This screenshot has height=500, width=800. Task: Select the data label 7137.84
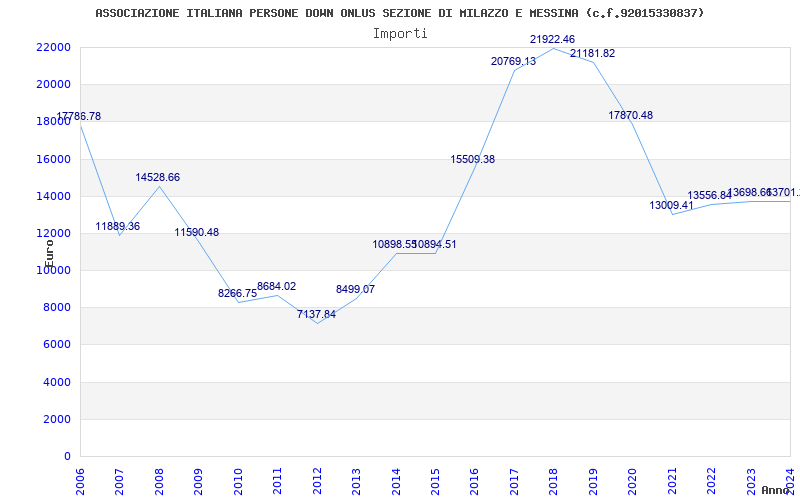pos(316,314)
